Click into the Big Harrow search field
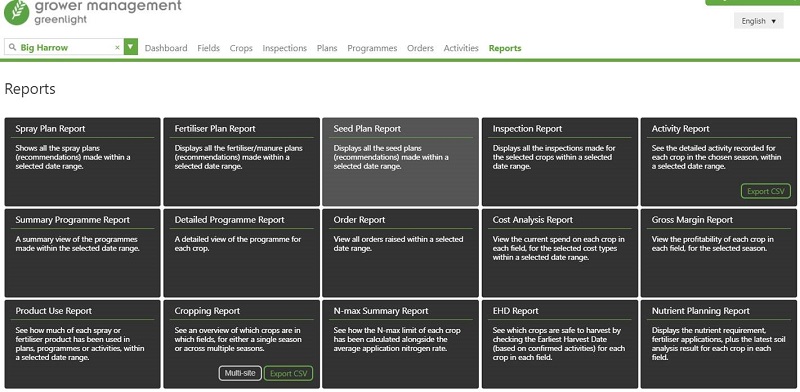 pyautogui.click(x=64, y=47)
